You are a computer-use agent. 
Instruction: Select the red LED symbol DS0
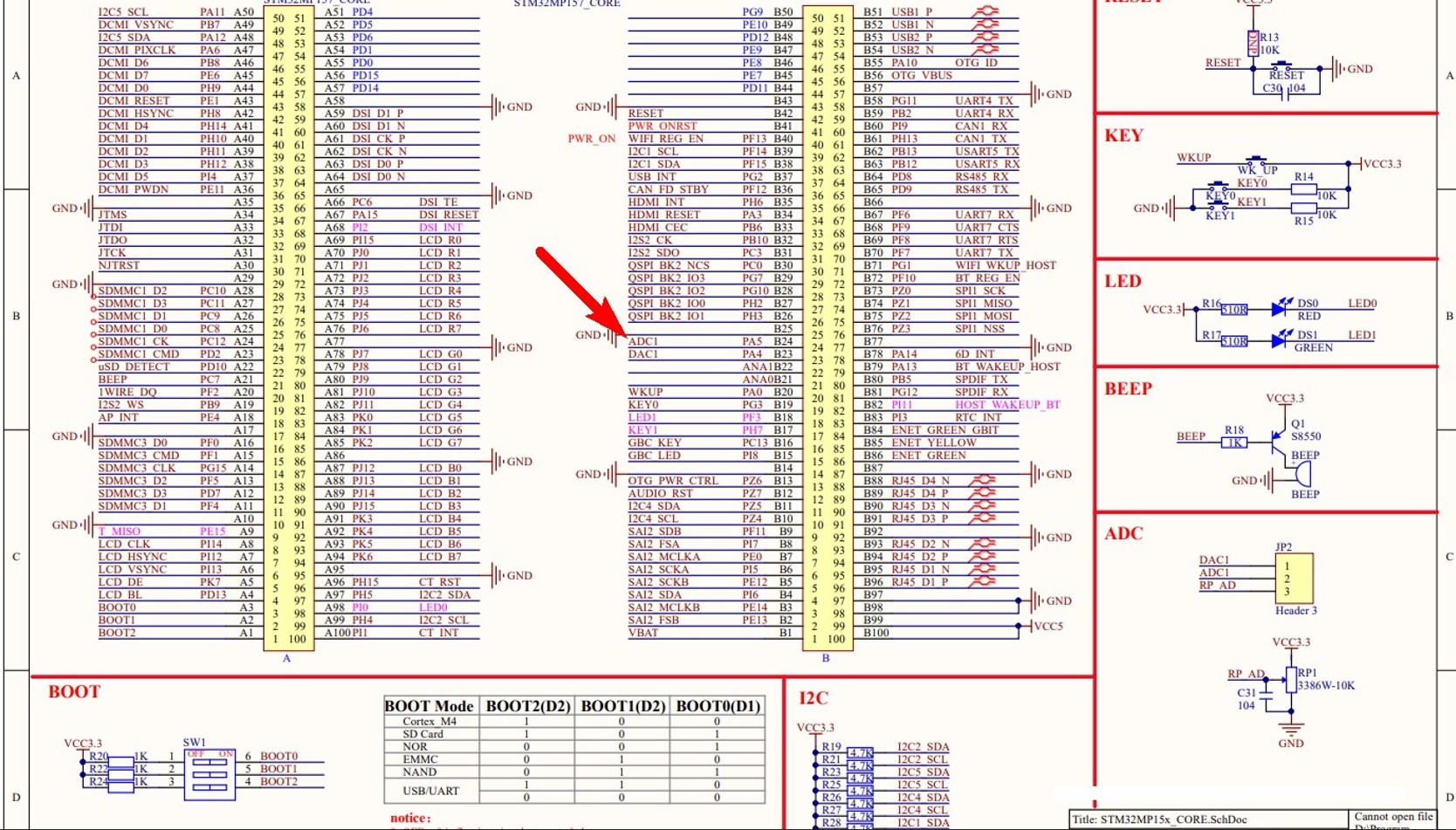pyautogui.click(x=1280, y=307)
